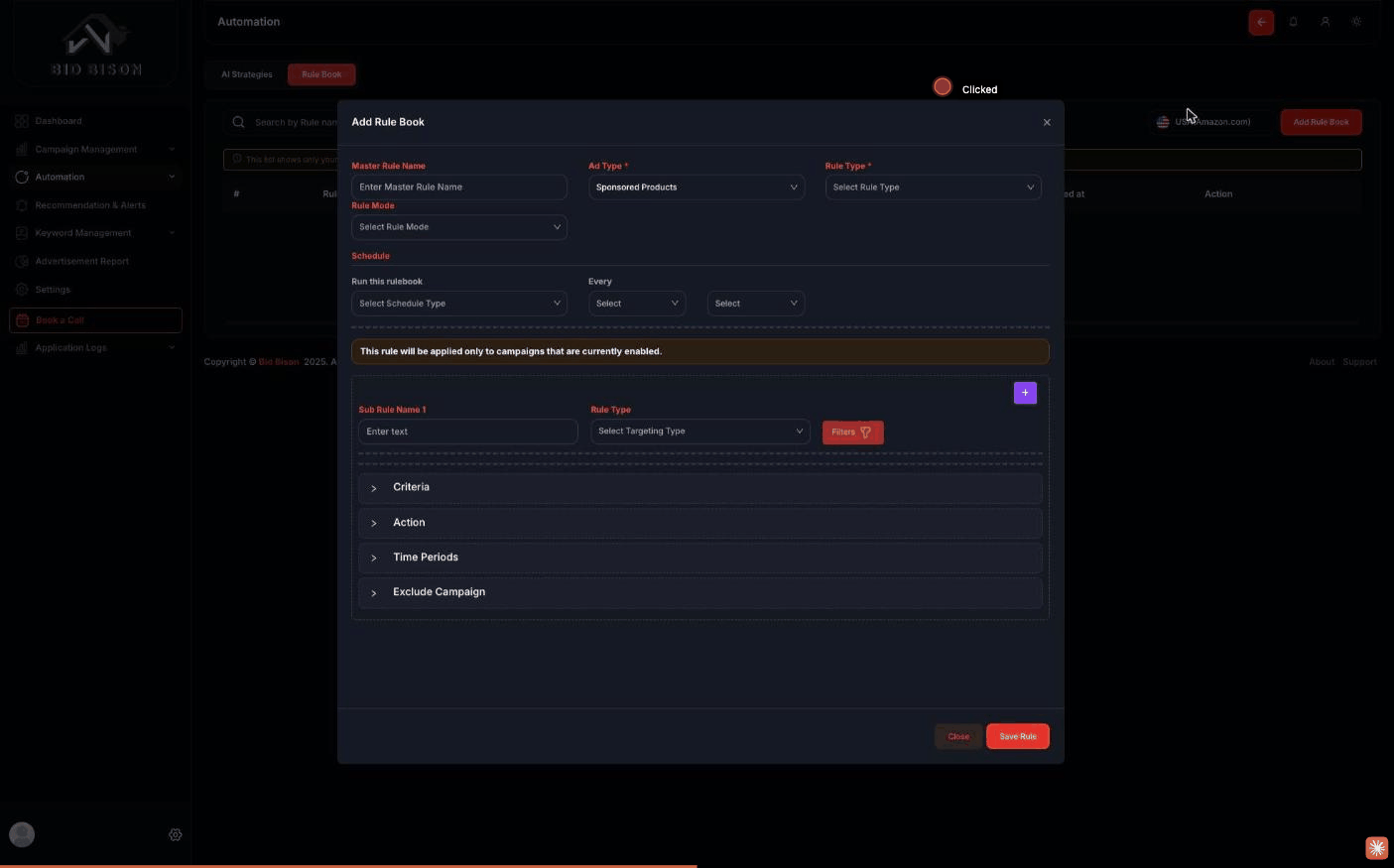This screenshot has width=1394, height=868.
Task: Click the purple plus add sub-rule button
Action: [x=1025, y=393]
